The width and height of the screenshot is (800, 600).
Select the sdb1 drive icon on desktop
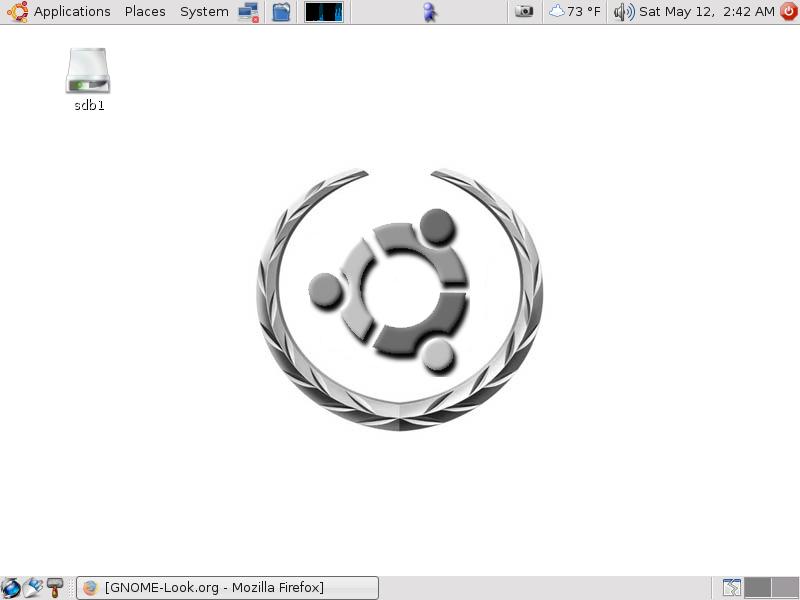pos(88,70)
